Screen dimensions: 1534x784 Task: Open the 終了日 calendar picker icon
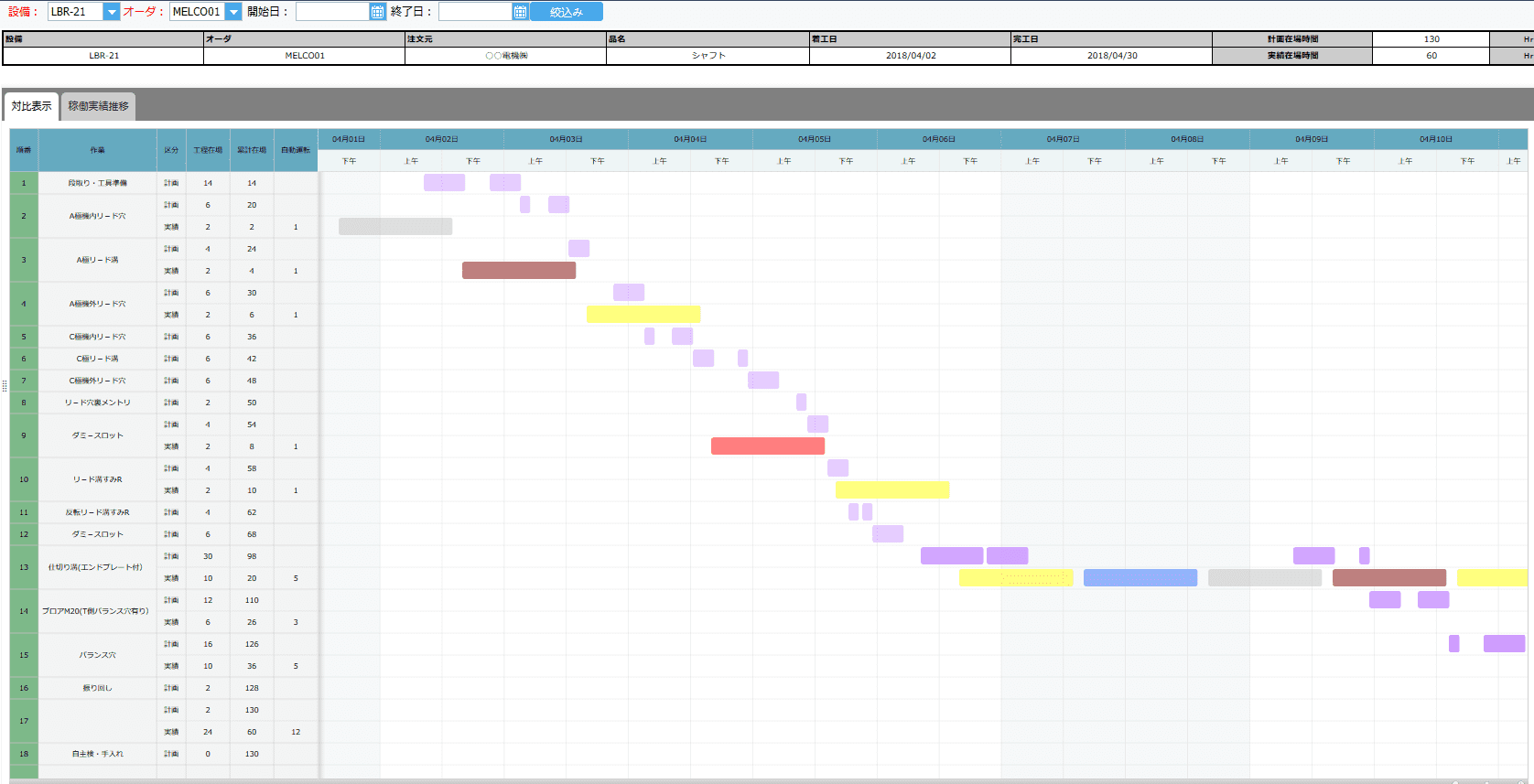[x=520, y=12]
